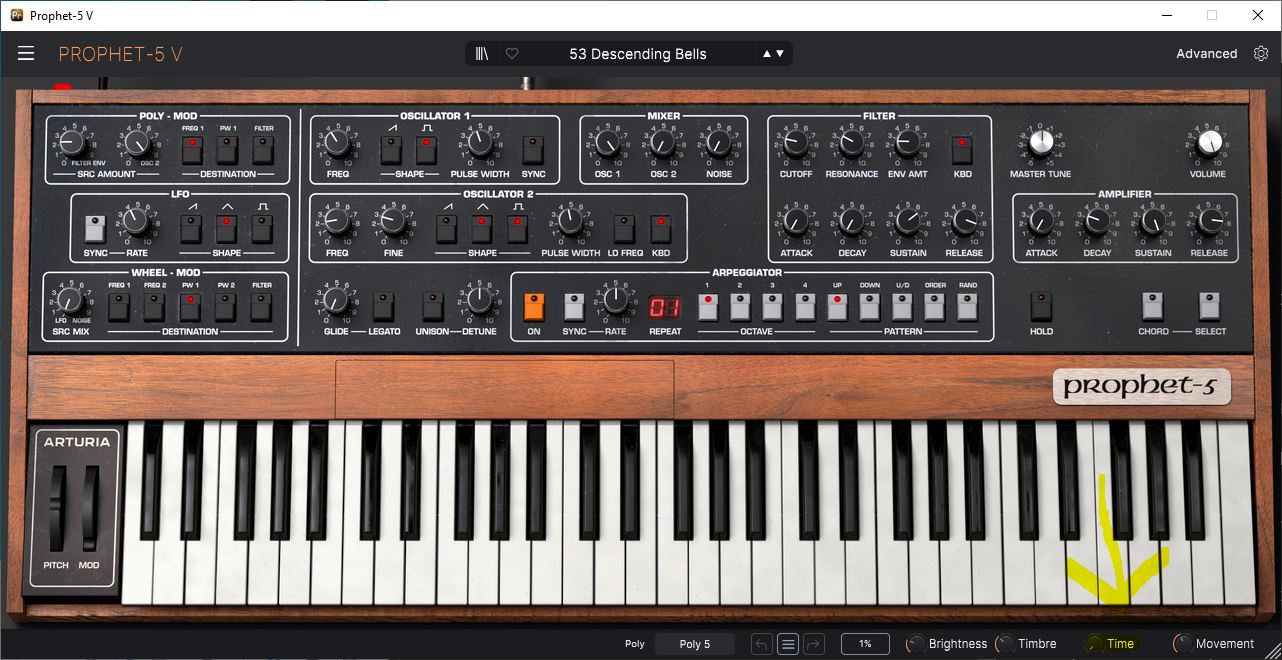Select Arpeggiator ORDER pattern
This screenshot has height=660, width=1282.
coord(934,306)
